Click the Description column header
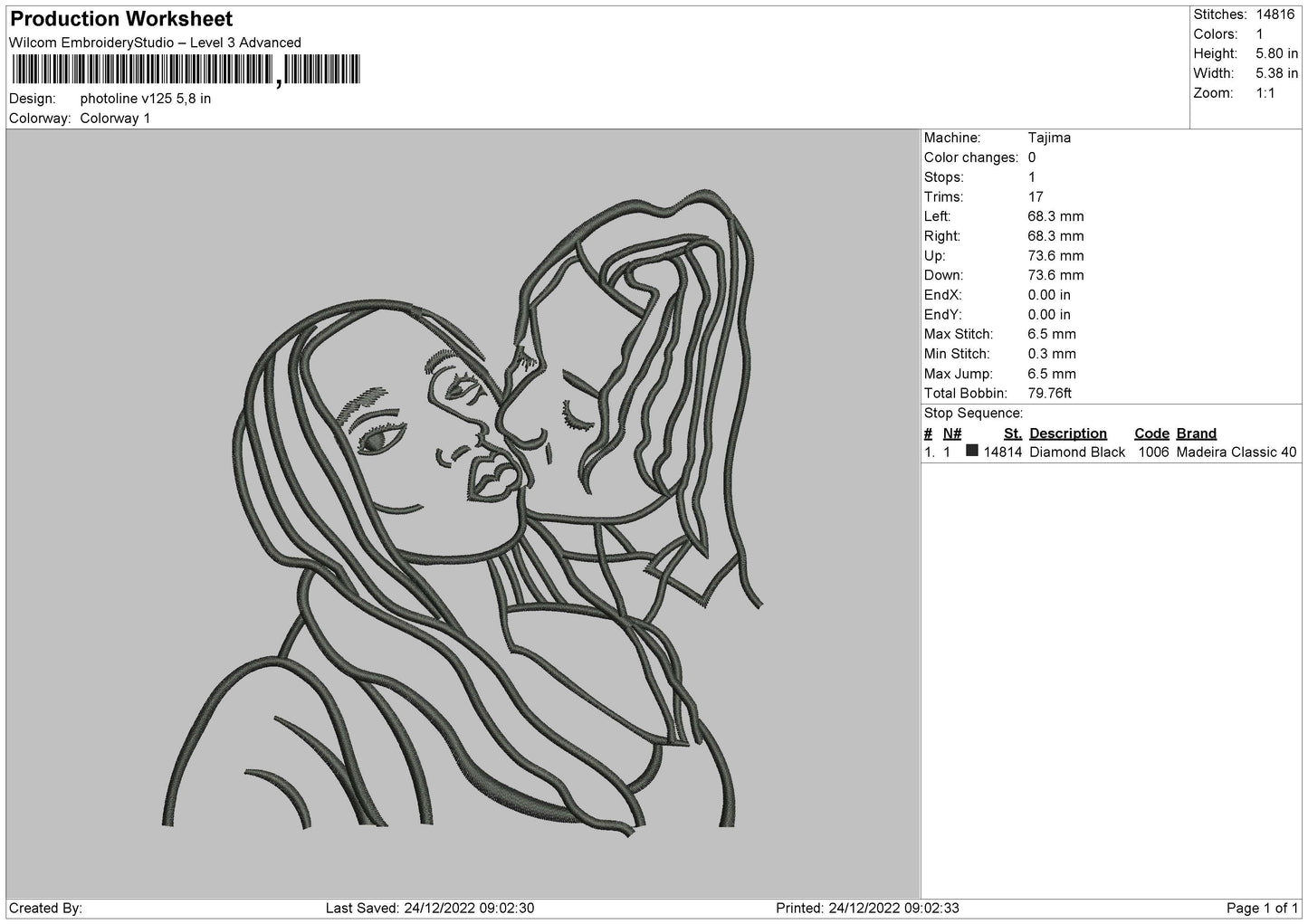This screenshot has height=924, width=1308. [x=1068, y=433]
